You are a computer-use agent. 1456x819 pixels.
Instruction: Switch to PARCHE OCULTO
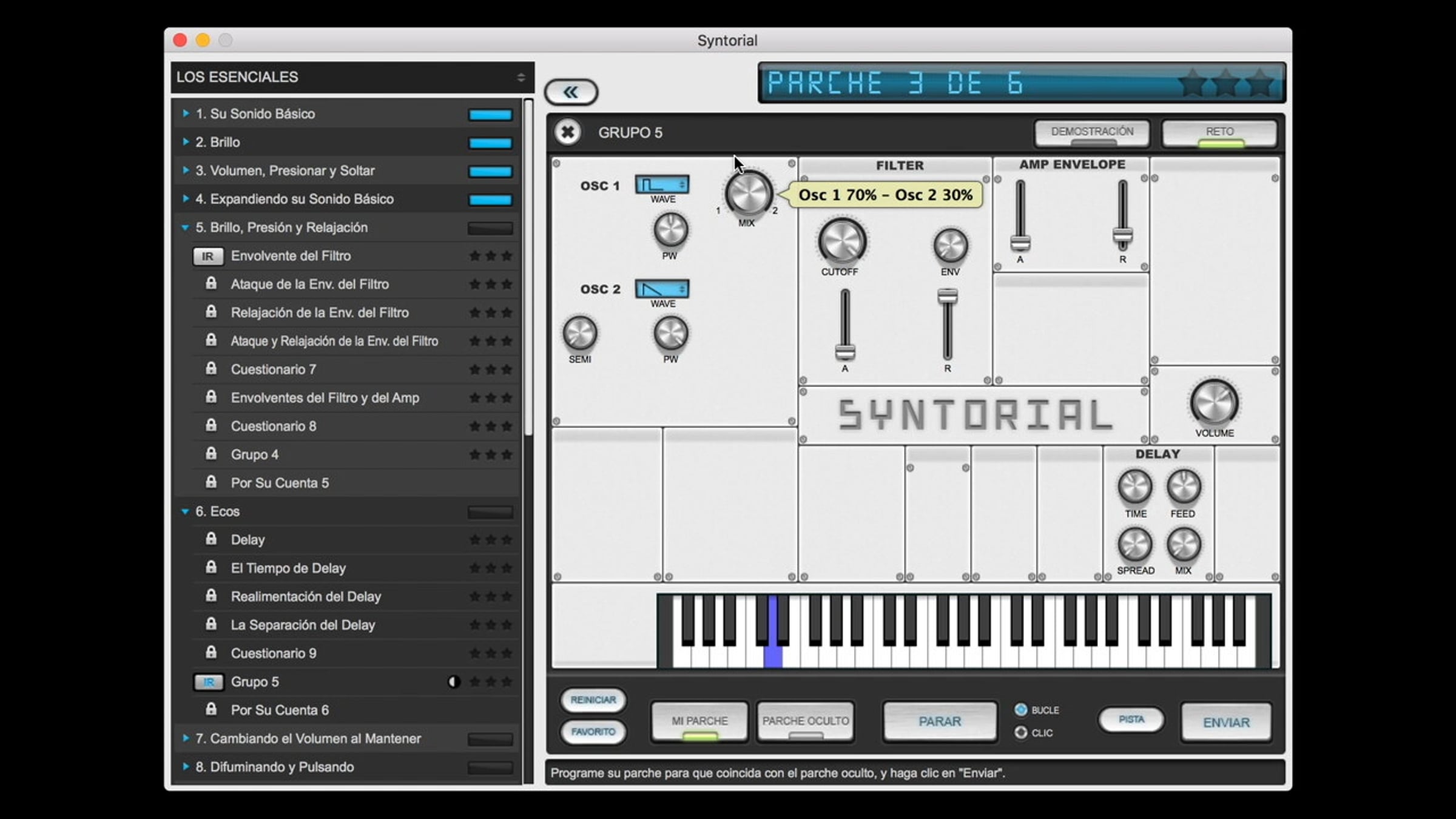(805, 721)
